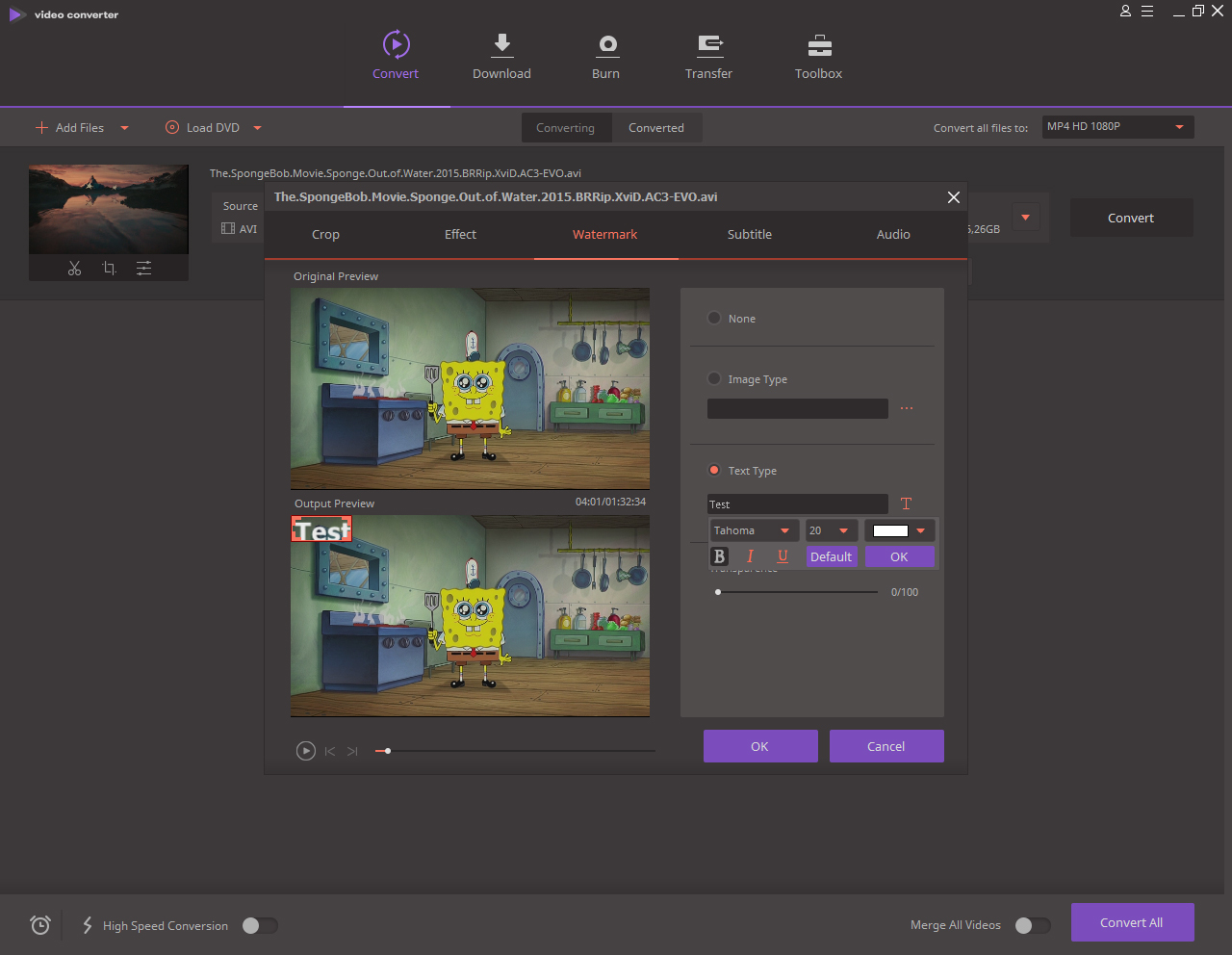Toggle bold watermark text
The width and height of the screenshot is (1232, 955).
pos(719,556)
